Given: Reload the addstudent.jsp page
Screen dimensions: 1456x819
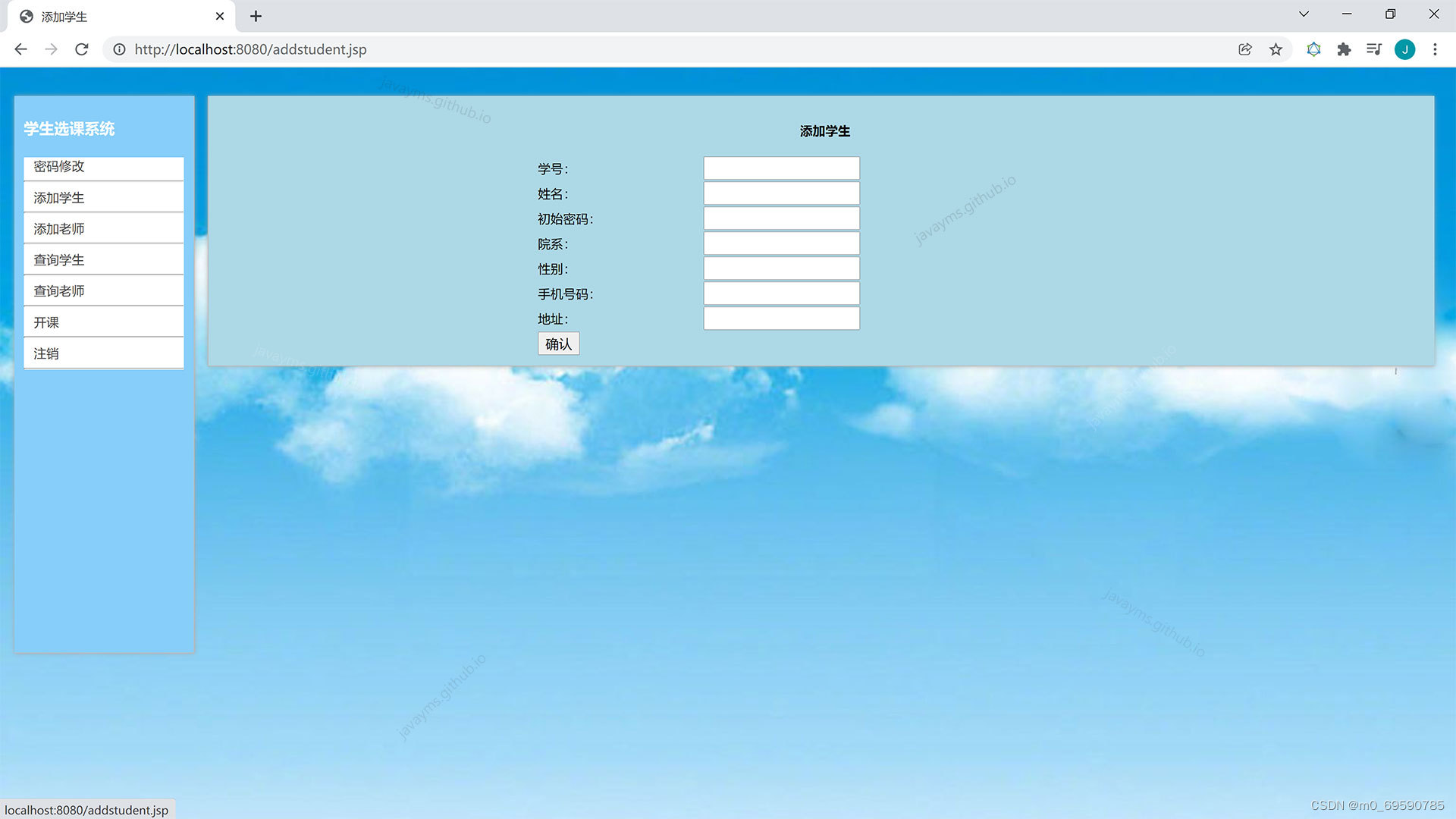Looking at the screenshot, I should click(x=82, y=49).
